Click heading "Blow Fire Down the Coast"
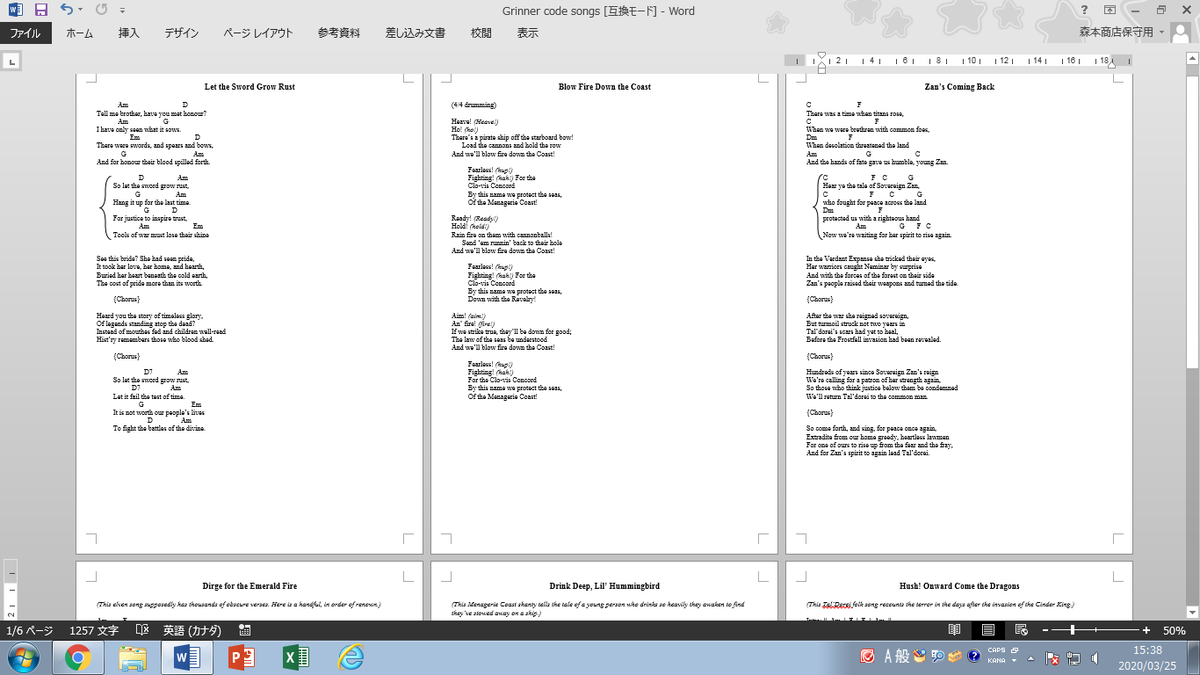The width and height of the screenshot is (1200, 675). point(604,87)
